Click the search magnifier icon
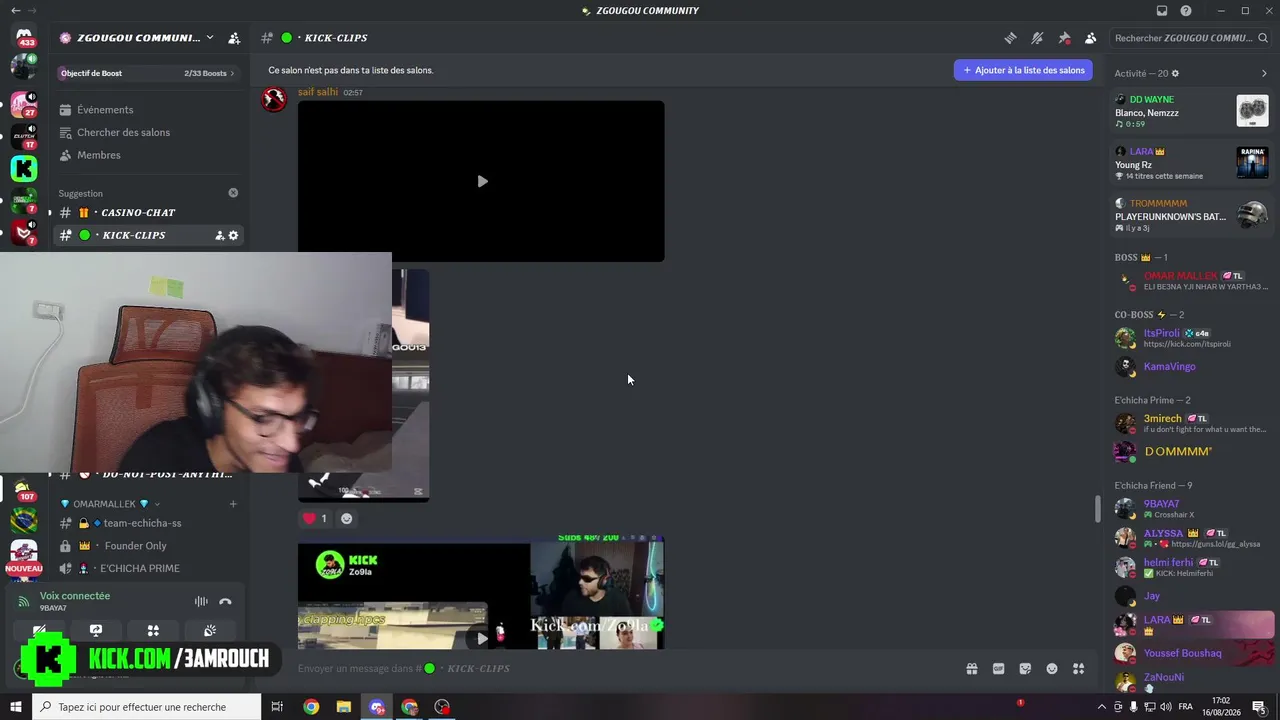 pos(1263,38)
